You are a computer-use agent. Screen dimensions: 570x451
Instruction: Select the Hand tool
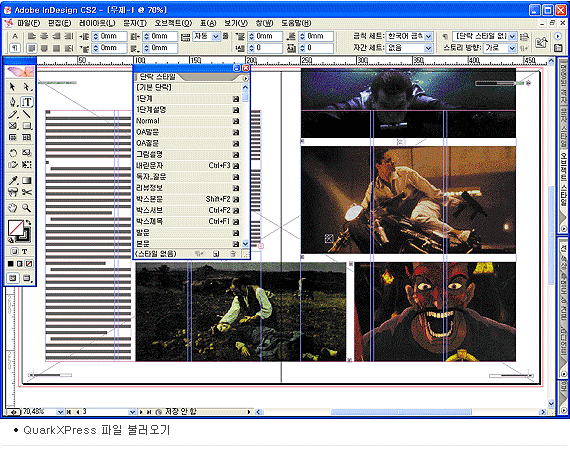coord(13,208)
